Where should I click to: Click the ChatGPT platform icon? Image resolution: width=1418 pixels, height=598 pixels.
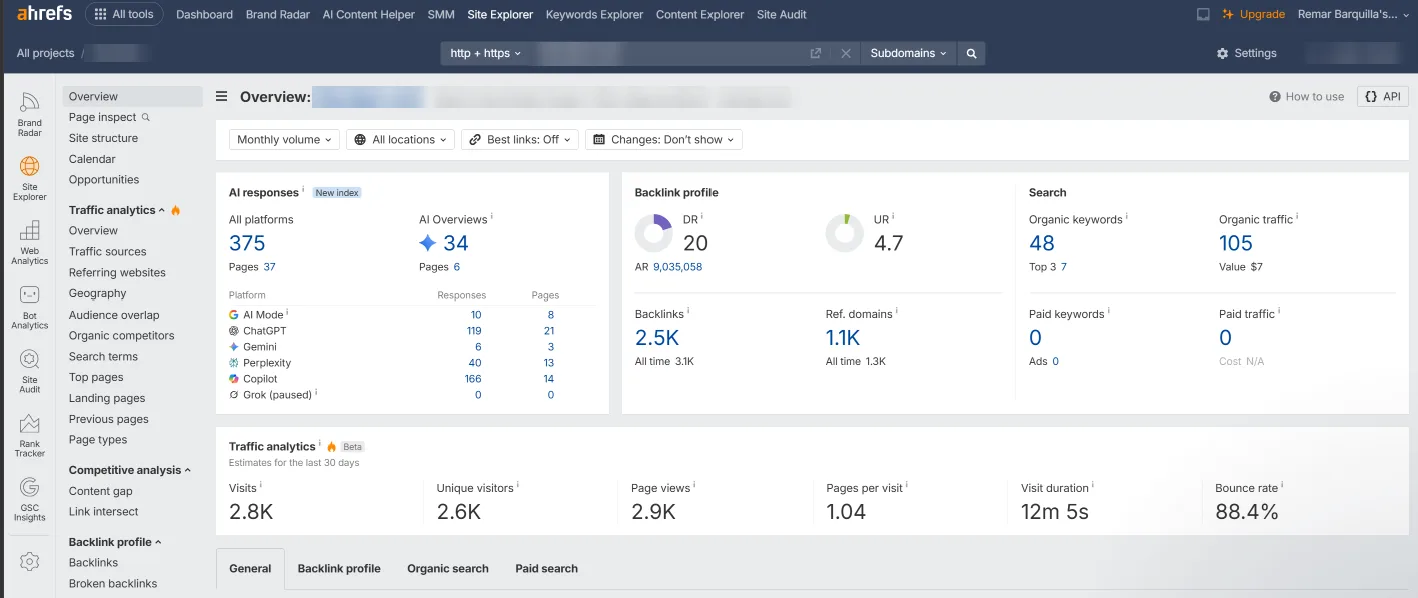click(234, 330)
